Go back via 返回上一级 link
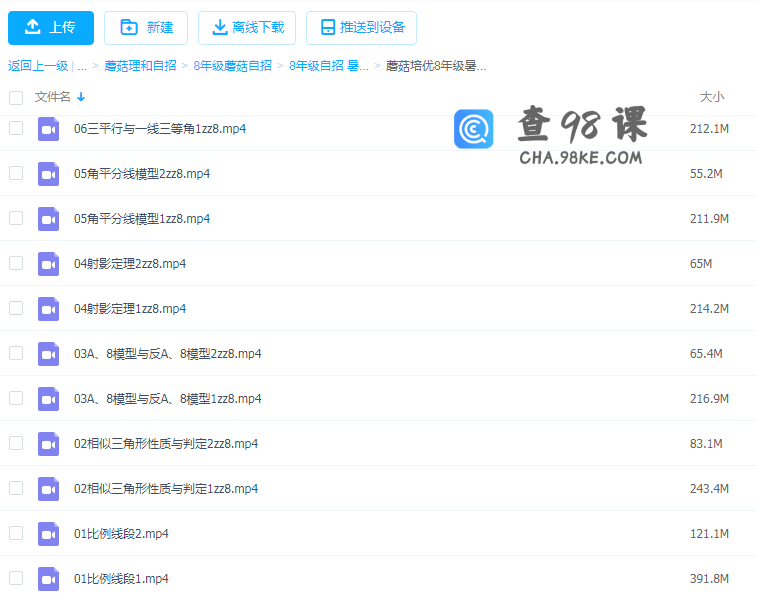 pyautogui.click(x=38, y=66)
